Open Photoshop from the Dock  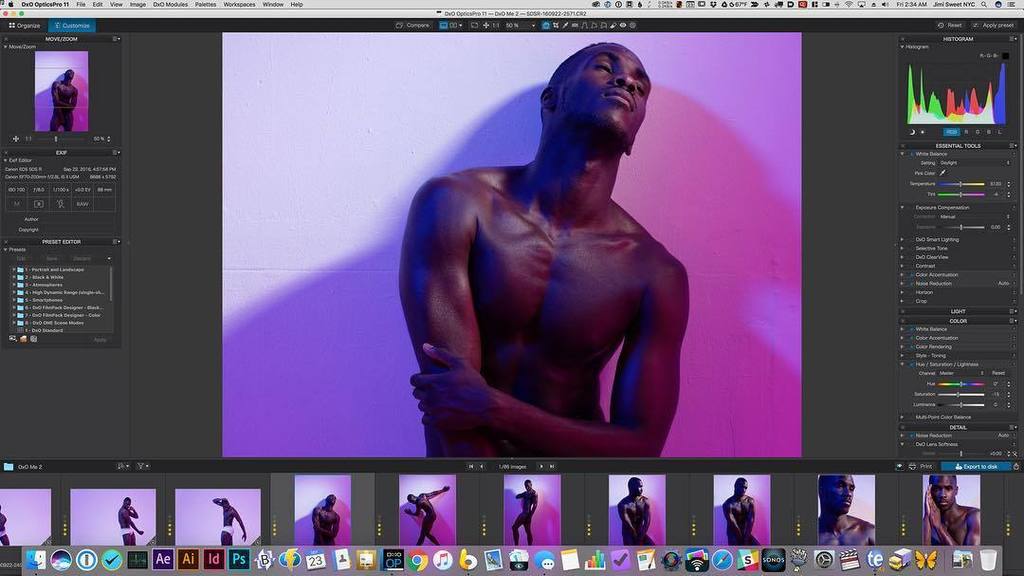point(239,560)
